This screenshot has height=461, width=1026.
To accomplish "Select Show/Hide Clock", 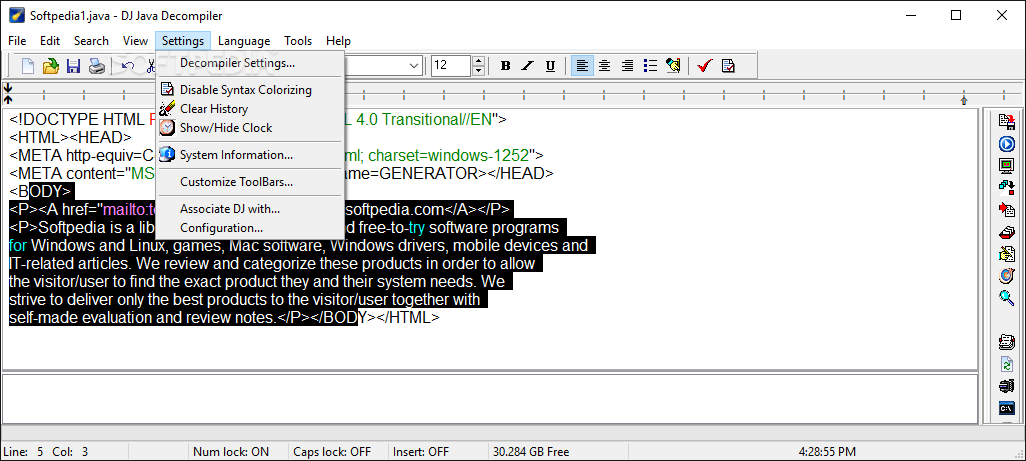I will pos(250,128).
